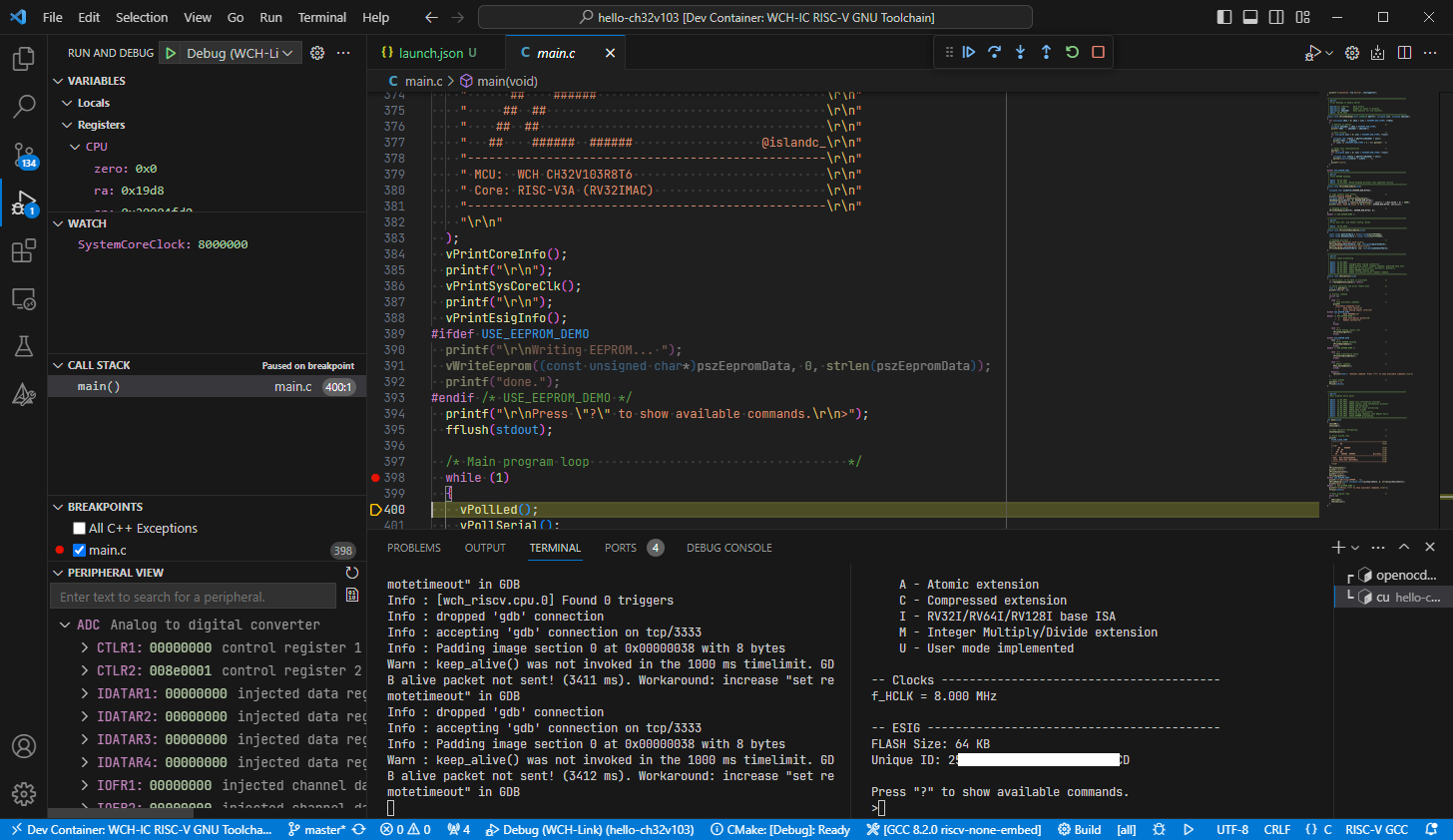
Task: Open the Accounts icon
Action: 24,746
